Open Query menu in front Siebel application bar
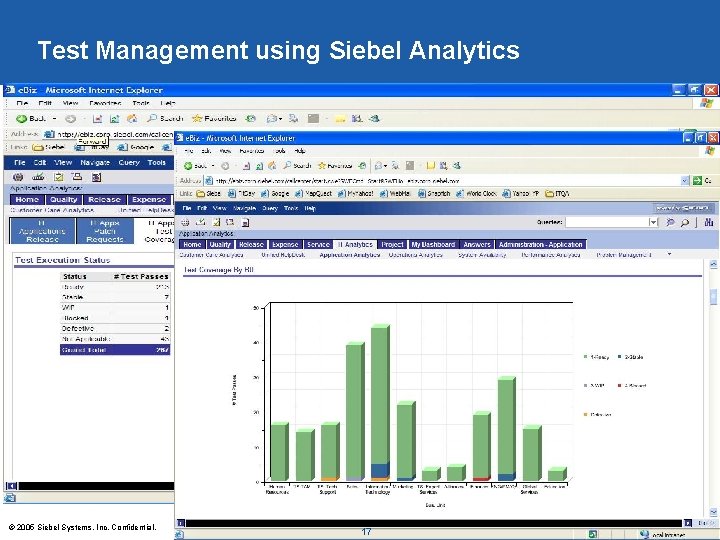Screen dimensions: 720x540 point(270,208)
